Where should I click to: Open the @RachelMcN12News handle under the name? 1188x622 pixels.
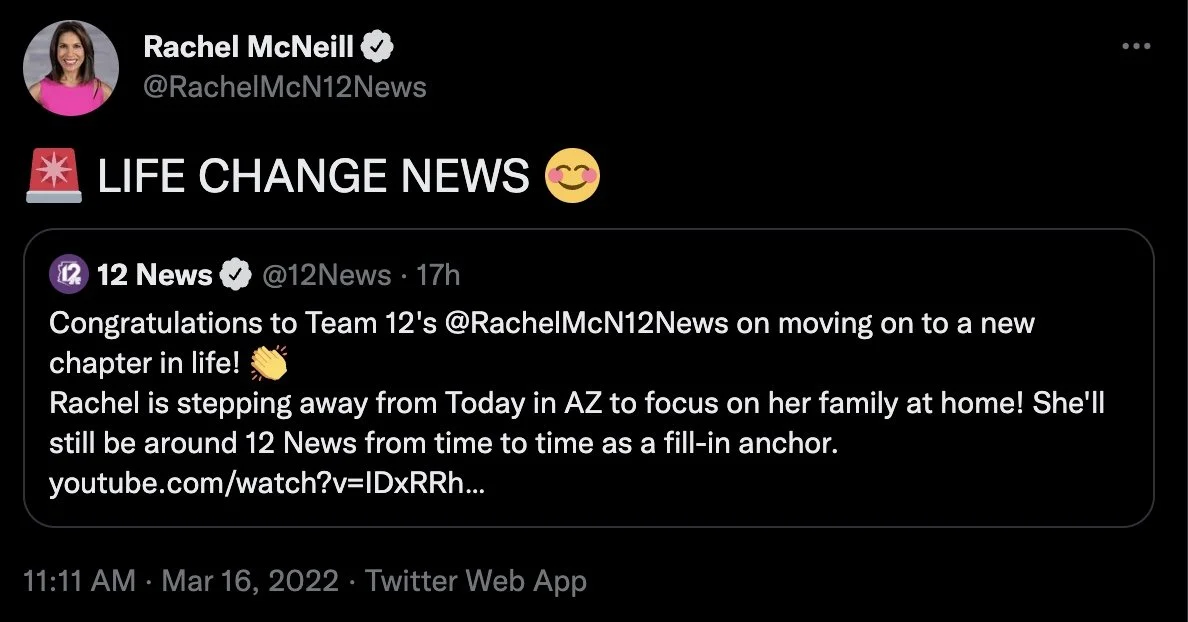click(285, 87)
